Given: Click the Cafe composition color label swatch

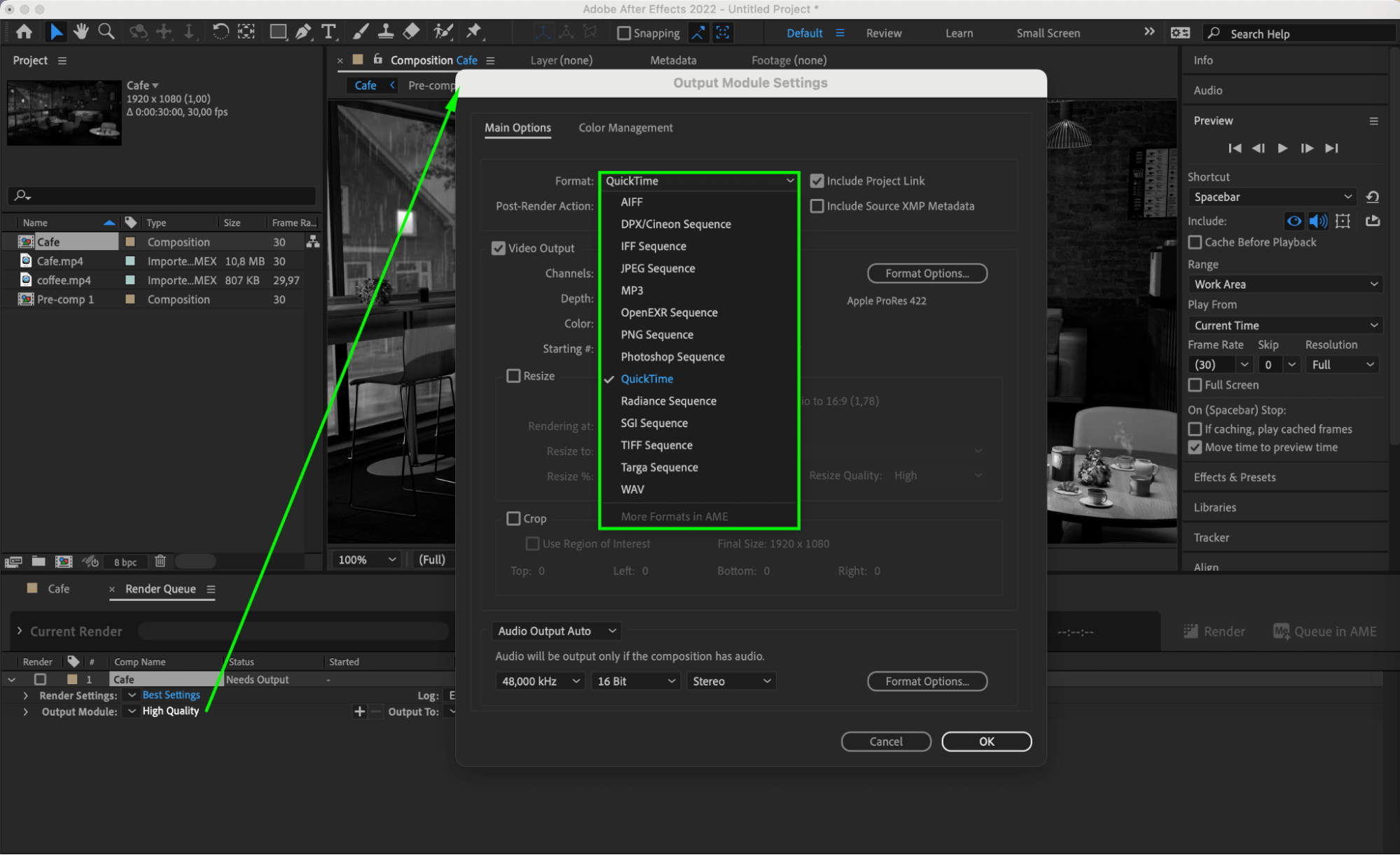Looking at the screenshot, I should click(130, 242).
